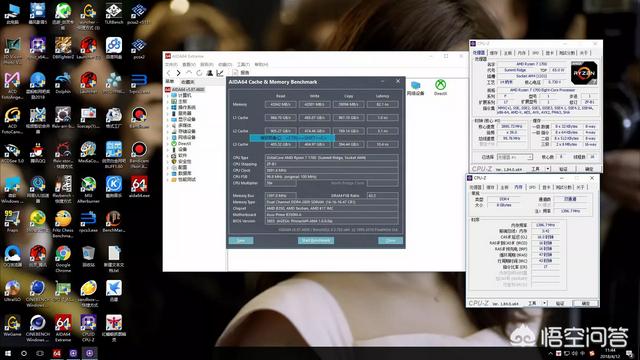Open the MediaCoder desktop icon

point(88,152)
